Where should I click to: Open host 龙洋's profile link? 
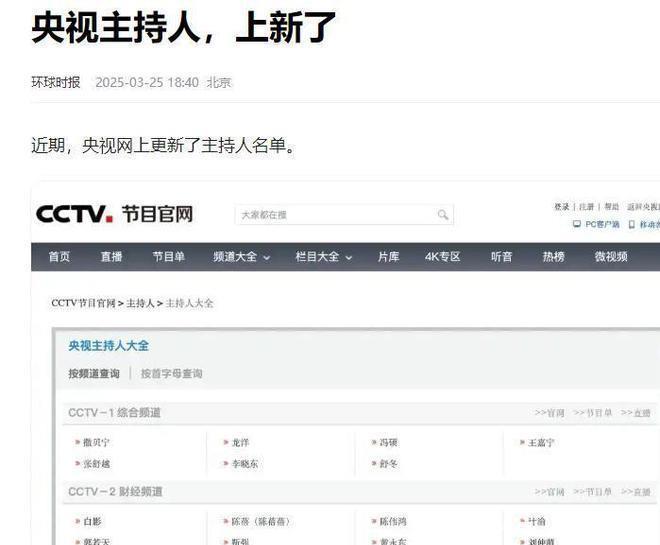[x=240, y=442]
